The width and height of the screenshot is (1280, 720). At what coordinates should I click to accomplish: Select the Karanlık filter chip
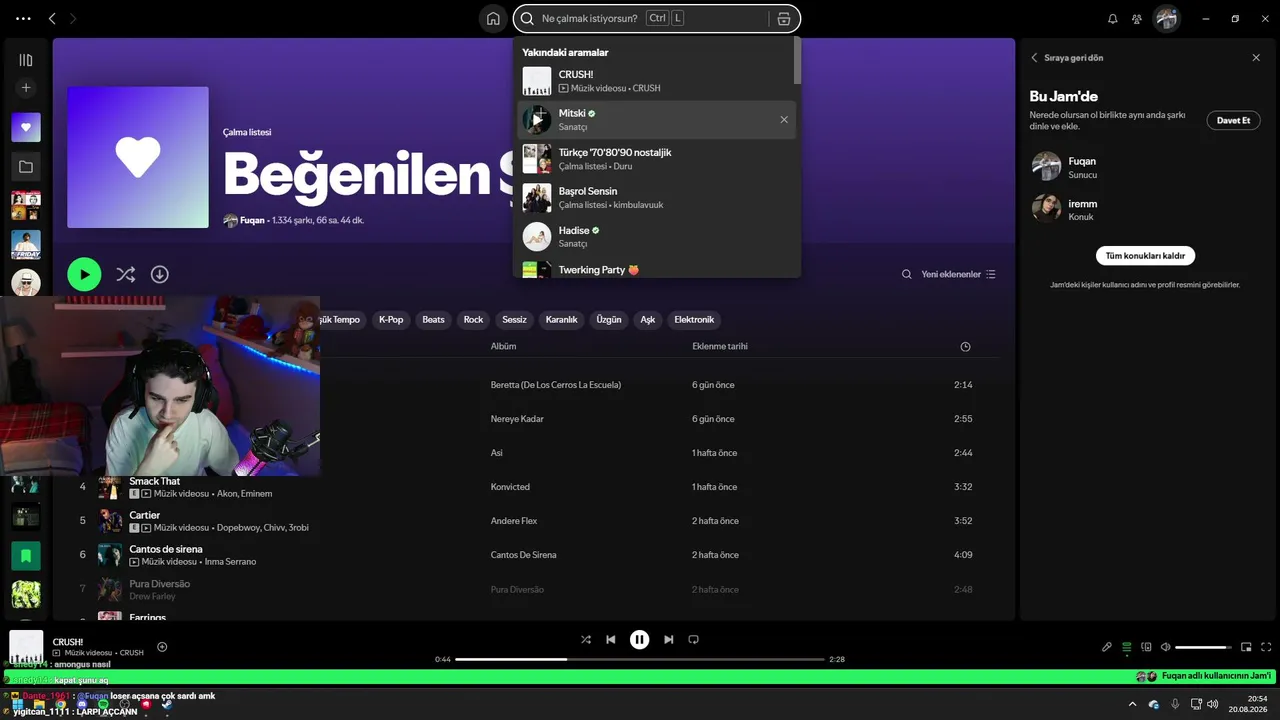click(561, 320)
